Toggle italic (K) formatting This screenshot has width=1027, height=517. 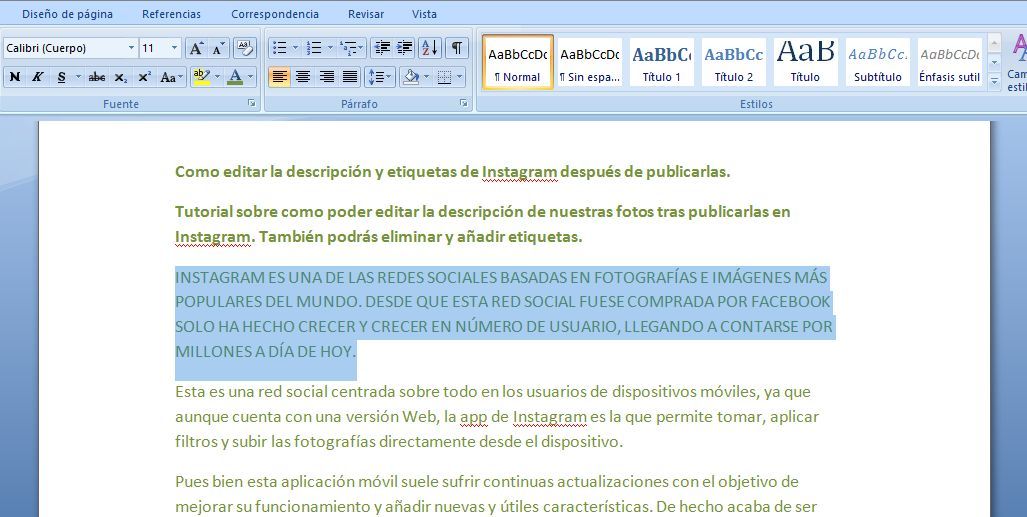click(37, 77)
